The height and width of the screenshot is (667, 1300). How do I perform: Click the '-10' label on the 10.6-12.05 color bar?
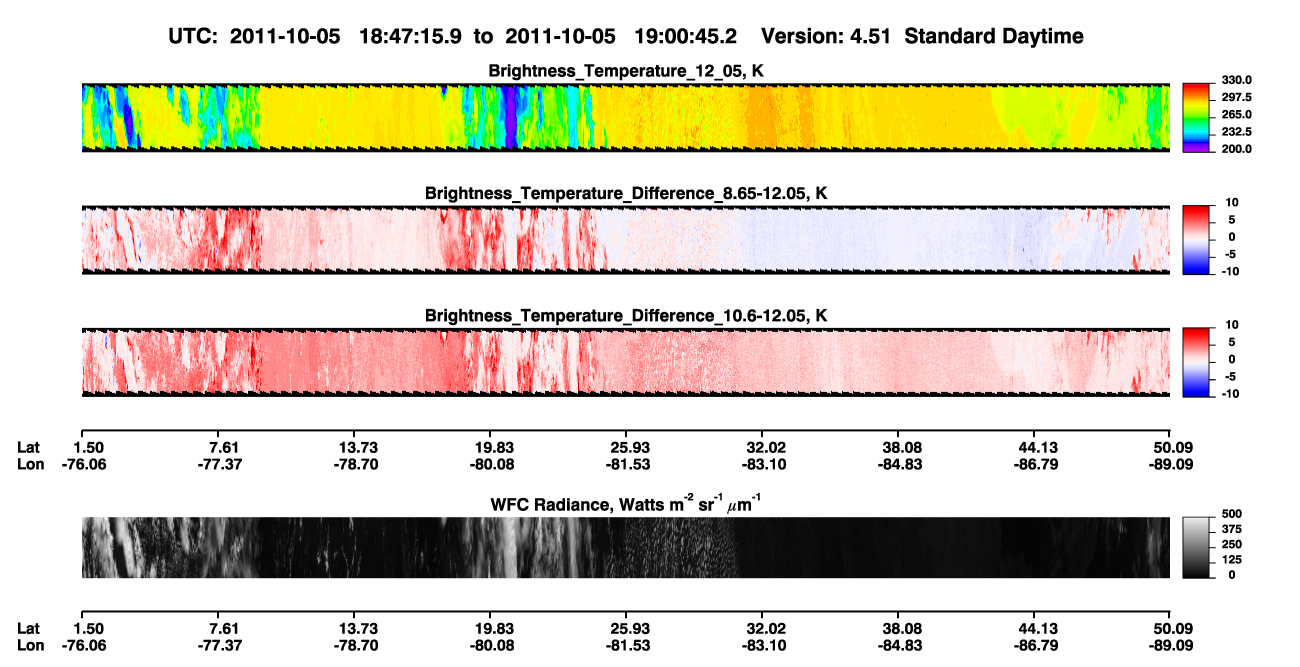pos(1231,394)
